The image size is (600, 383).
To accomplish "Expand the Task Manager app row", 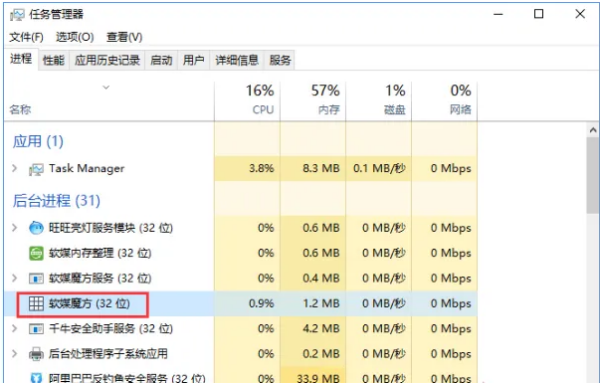I will point(15,168).
